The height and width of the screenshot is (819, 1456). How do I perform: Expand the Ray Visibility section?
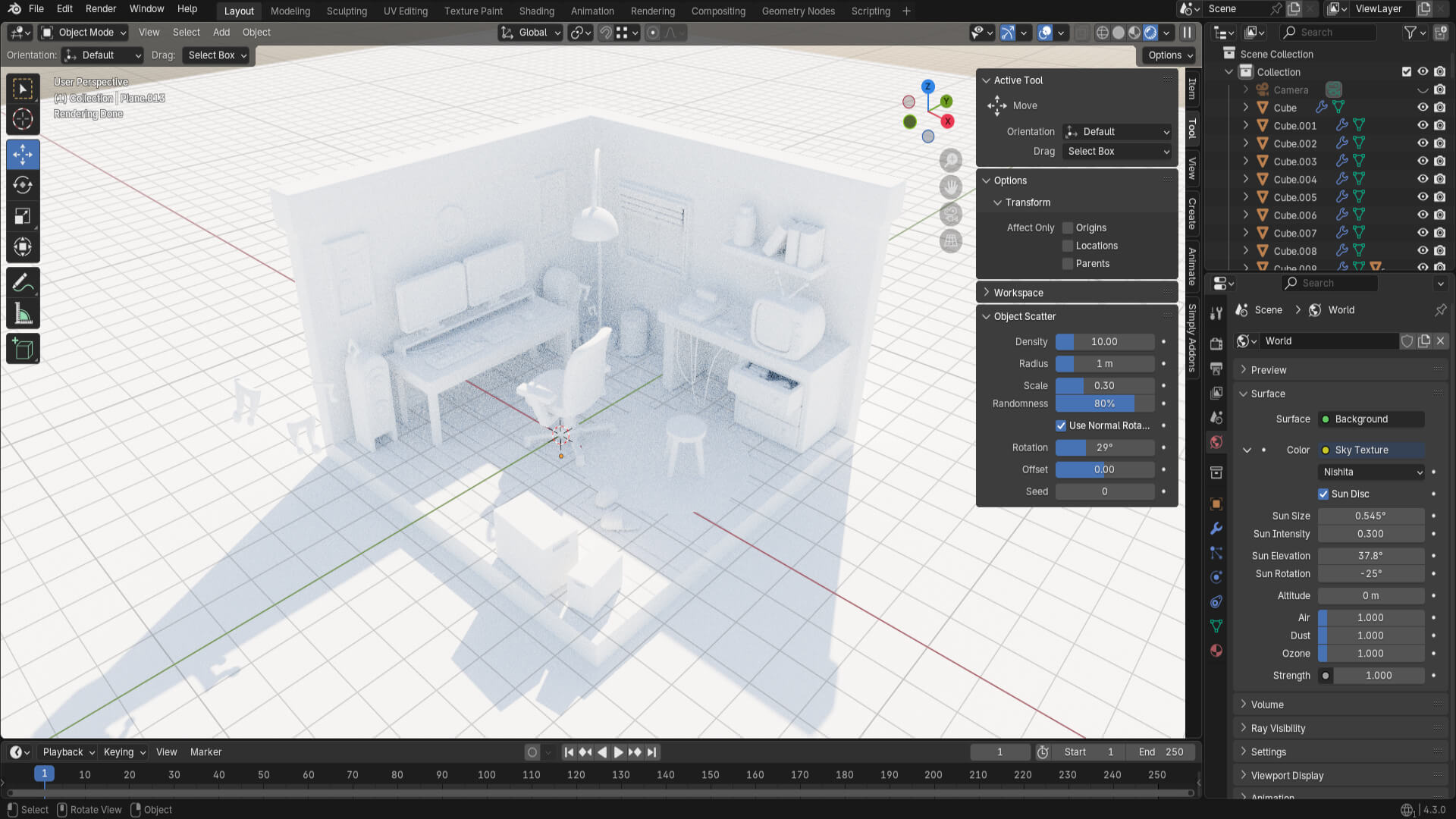pyautogui.click(x=1278, y=728)
